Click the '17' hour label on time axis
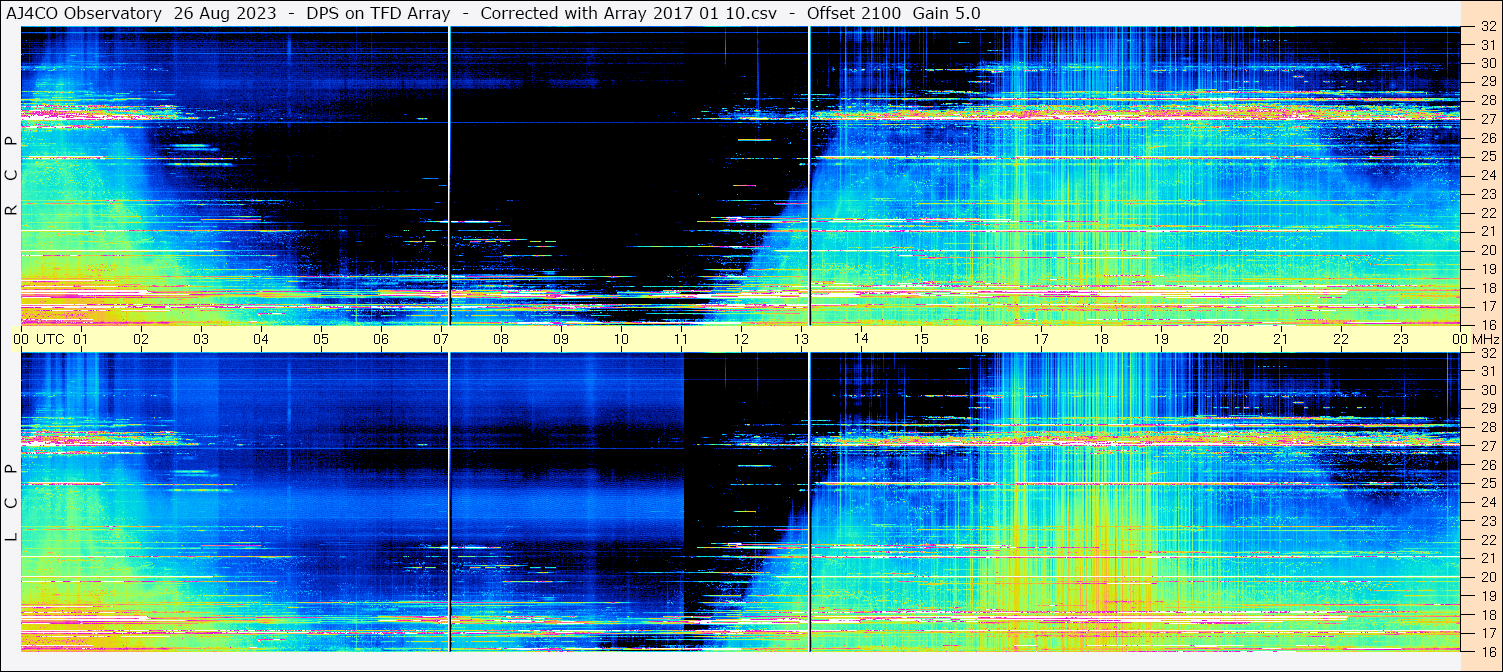Viewport: 1503px width, 672px height. coord(1041,339)
